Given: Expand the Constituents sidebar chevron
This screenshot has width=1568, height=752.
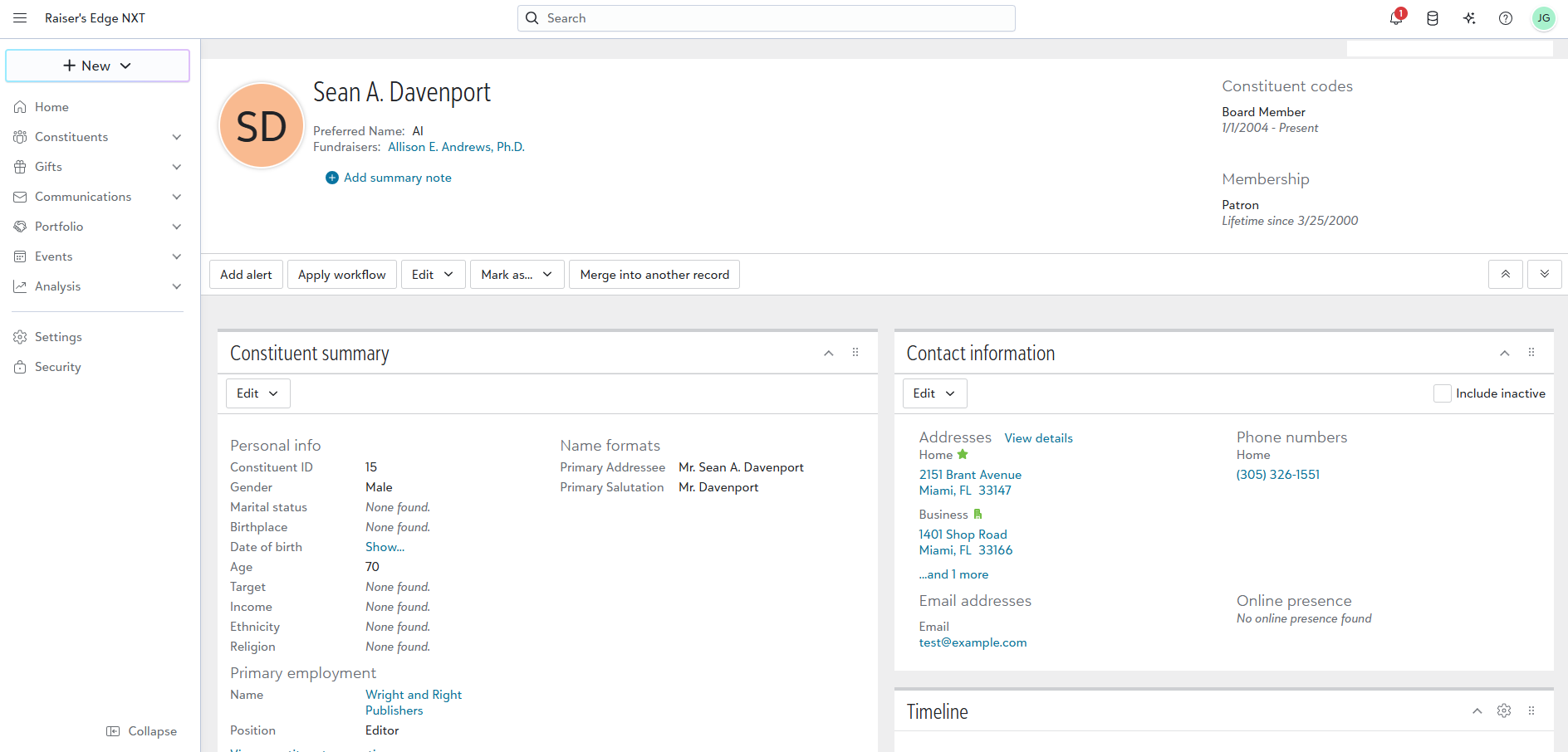Looking at the screenshot, I should pos(176,137).
